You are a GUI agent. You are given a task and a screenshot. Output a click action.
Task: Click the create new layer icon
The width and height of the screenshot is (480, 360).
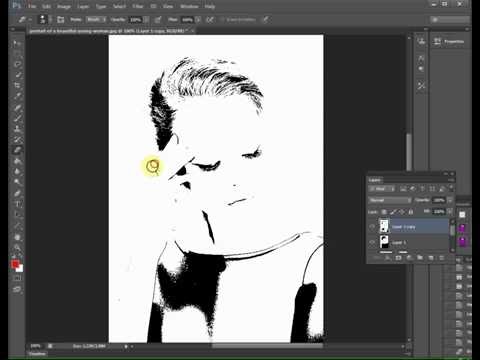[x=431, y=258]
